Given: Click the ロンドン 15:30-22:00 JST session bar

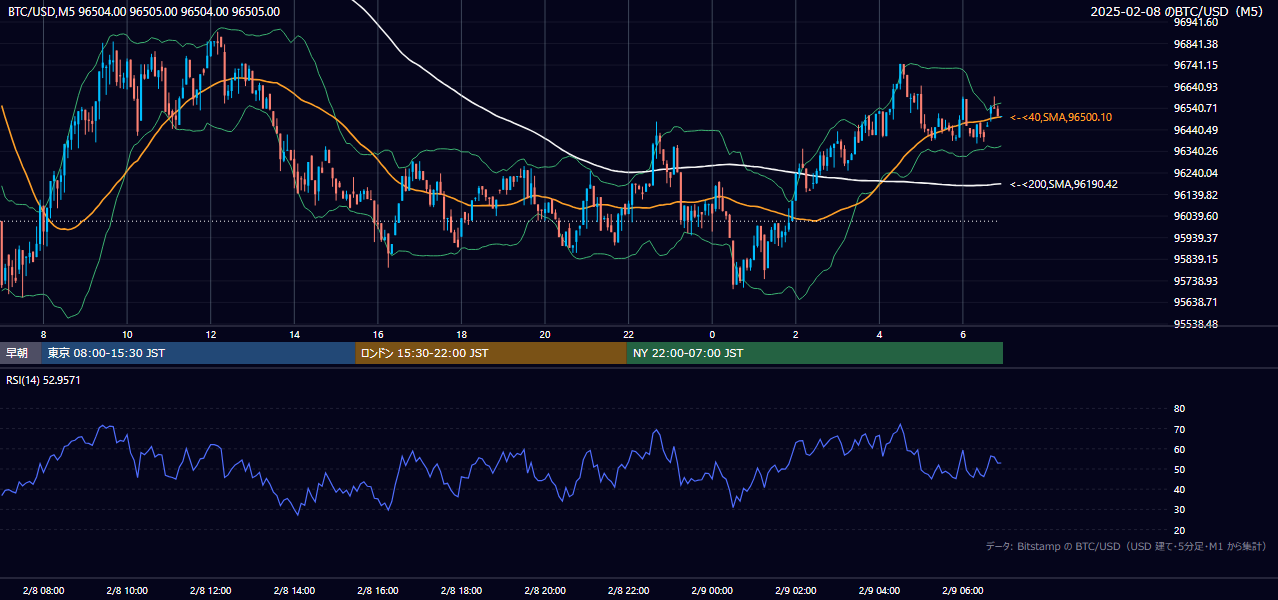Looking at the screenshot, I should (x=491, y=353).
